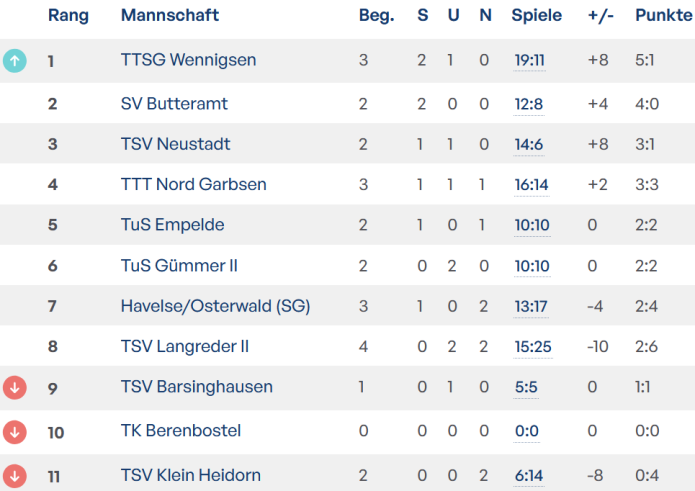695x491 pixels.
Task: Click Havelse/Osterwald (SG) team link
Action: click(215, 306)
